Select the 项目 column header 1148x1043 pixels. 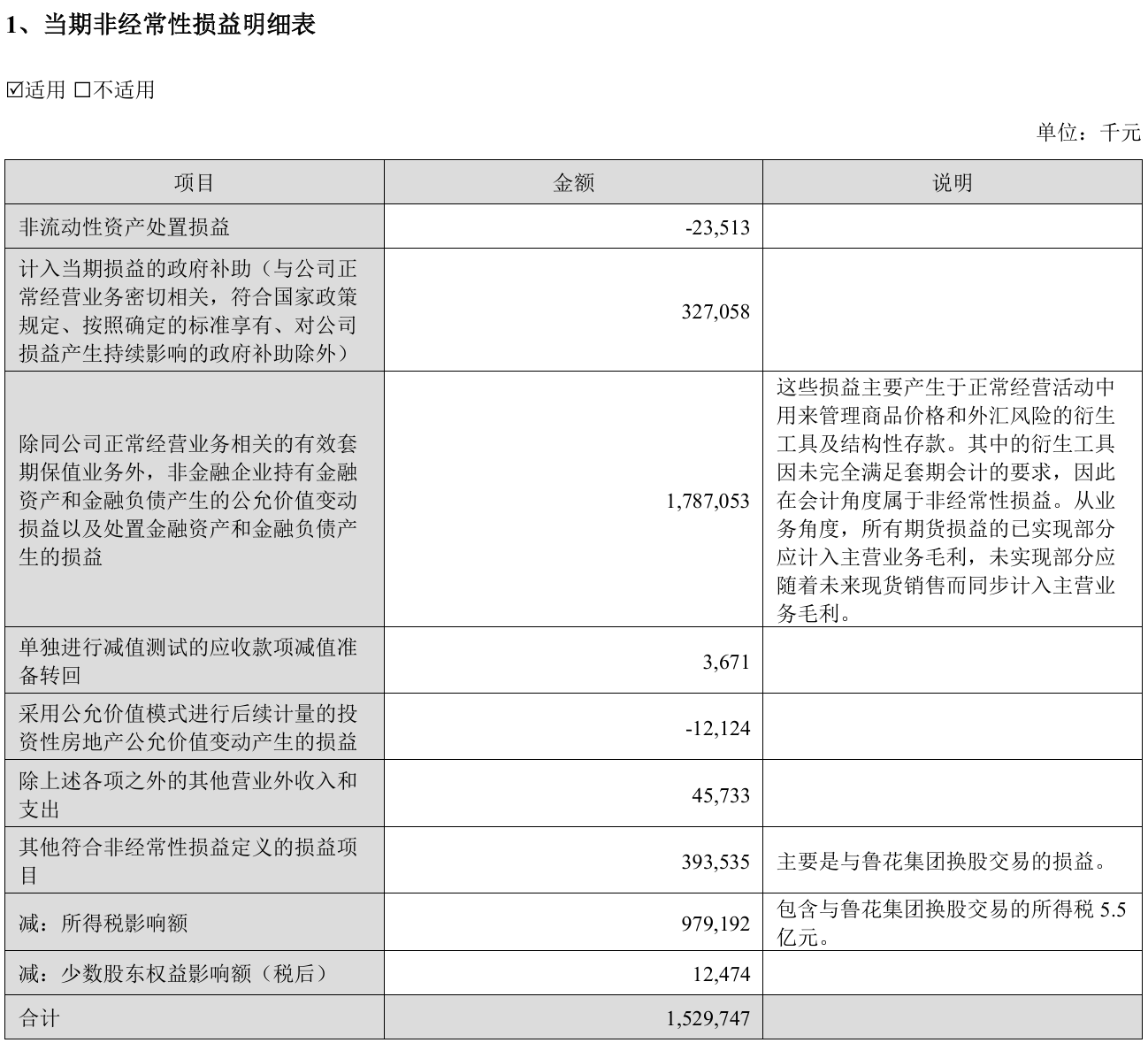click(195, 182)
